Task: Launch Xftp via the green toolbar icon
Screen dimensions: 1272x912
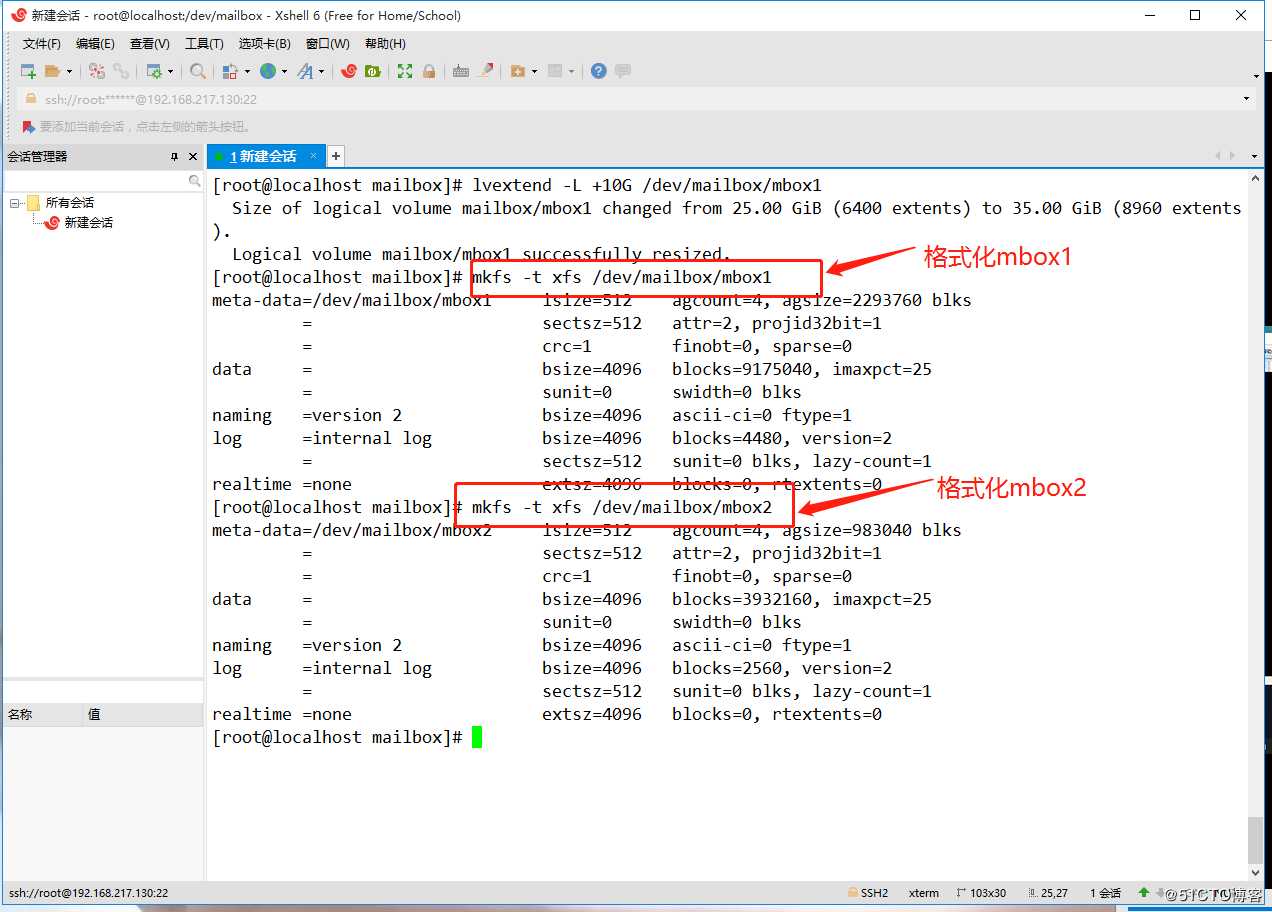Action: 373,71
